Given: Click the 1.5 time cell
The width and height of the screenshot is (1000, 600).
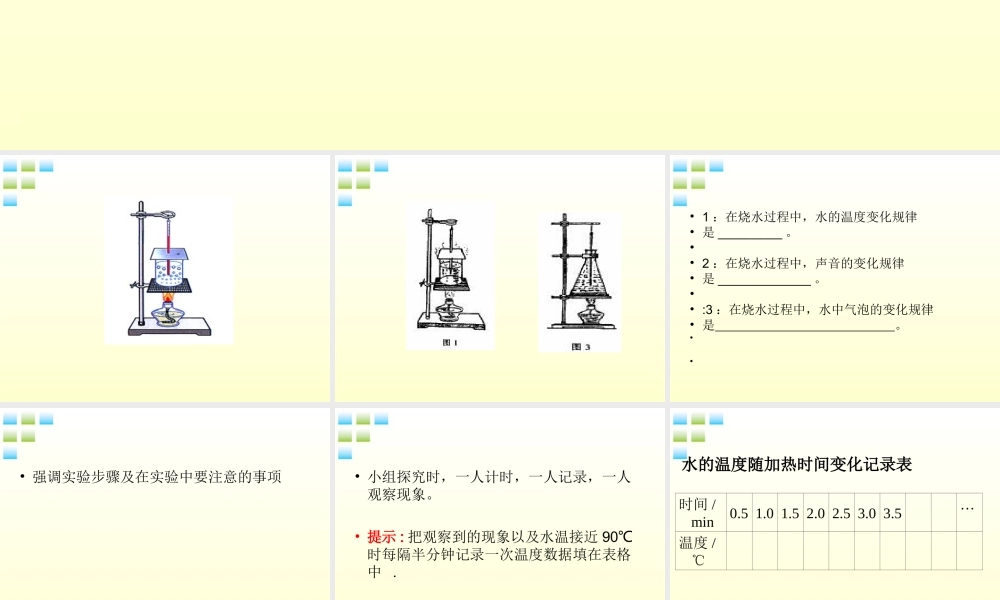Looking at the screenshot, I should (x=790, y=512).
